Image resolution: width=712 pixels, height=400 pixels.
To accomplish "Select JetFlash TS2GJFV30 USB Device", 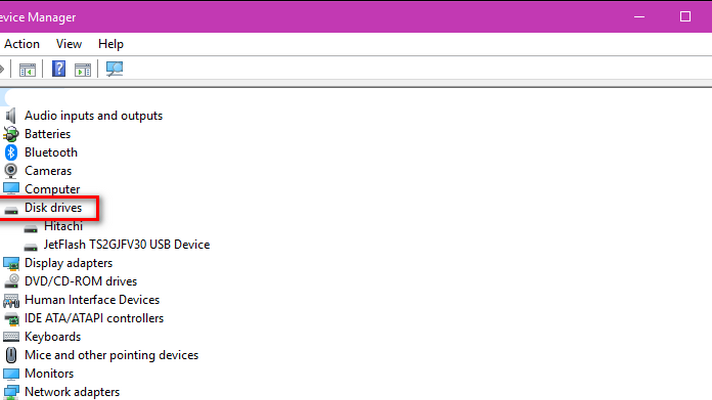I will coord(127,245).
